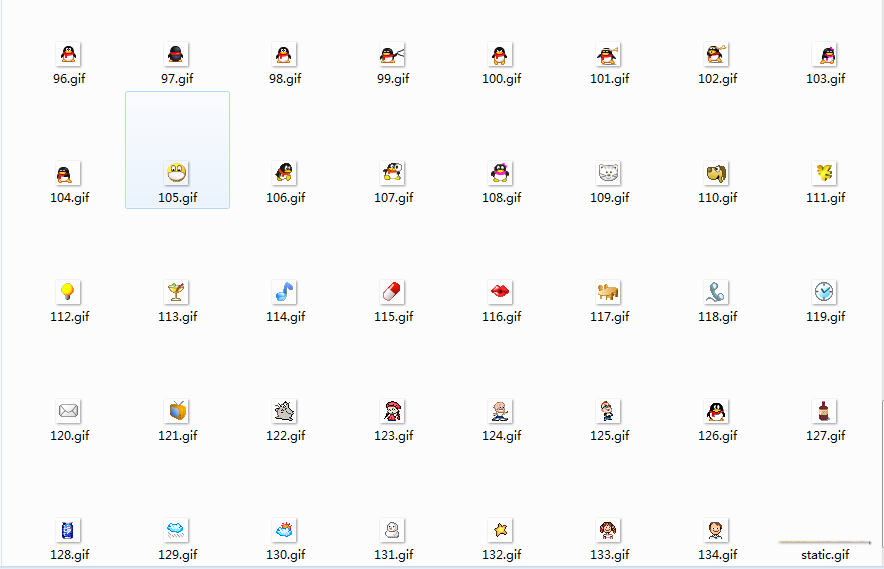Click the 132.gif file name label
Image resolution: width=884 pixels, height=569 pixels.
click(x=501, y=555)
